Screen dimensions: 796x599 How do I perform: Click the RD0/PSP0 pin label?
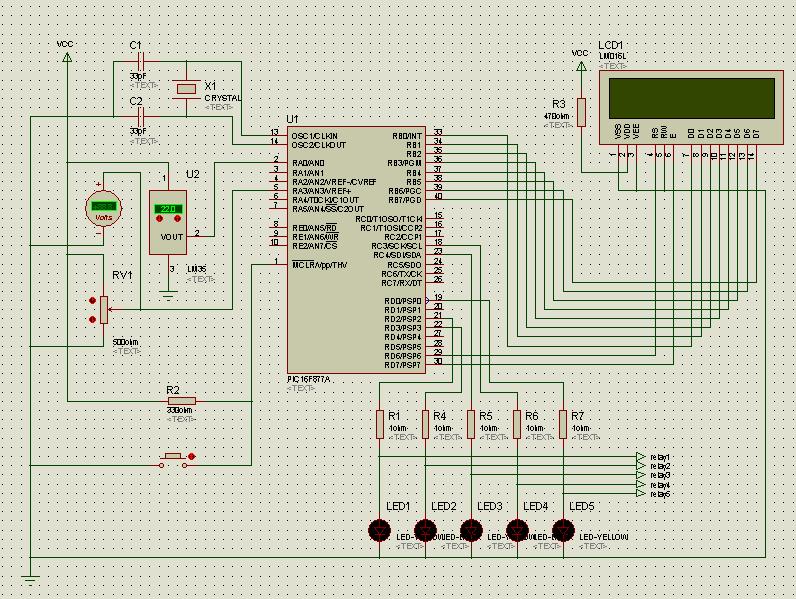403,301
